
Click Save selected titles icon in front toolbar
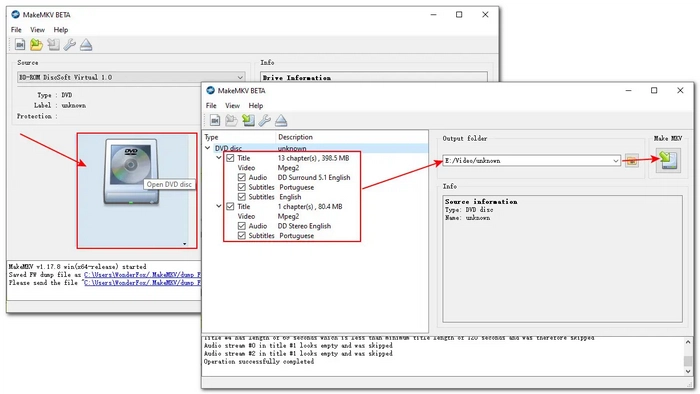pyautogui.click(x=248, y=120)
